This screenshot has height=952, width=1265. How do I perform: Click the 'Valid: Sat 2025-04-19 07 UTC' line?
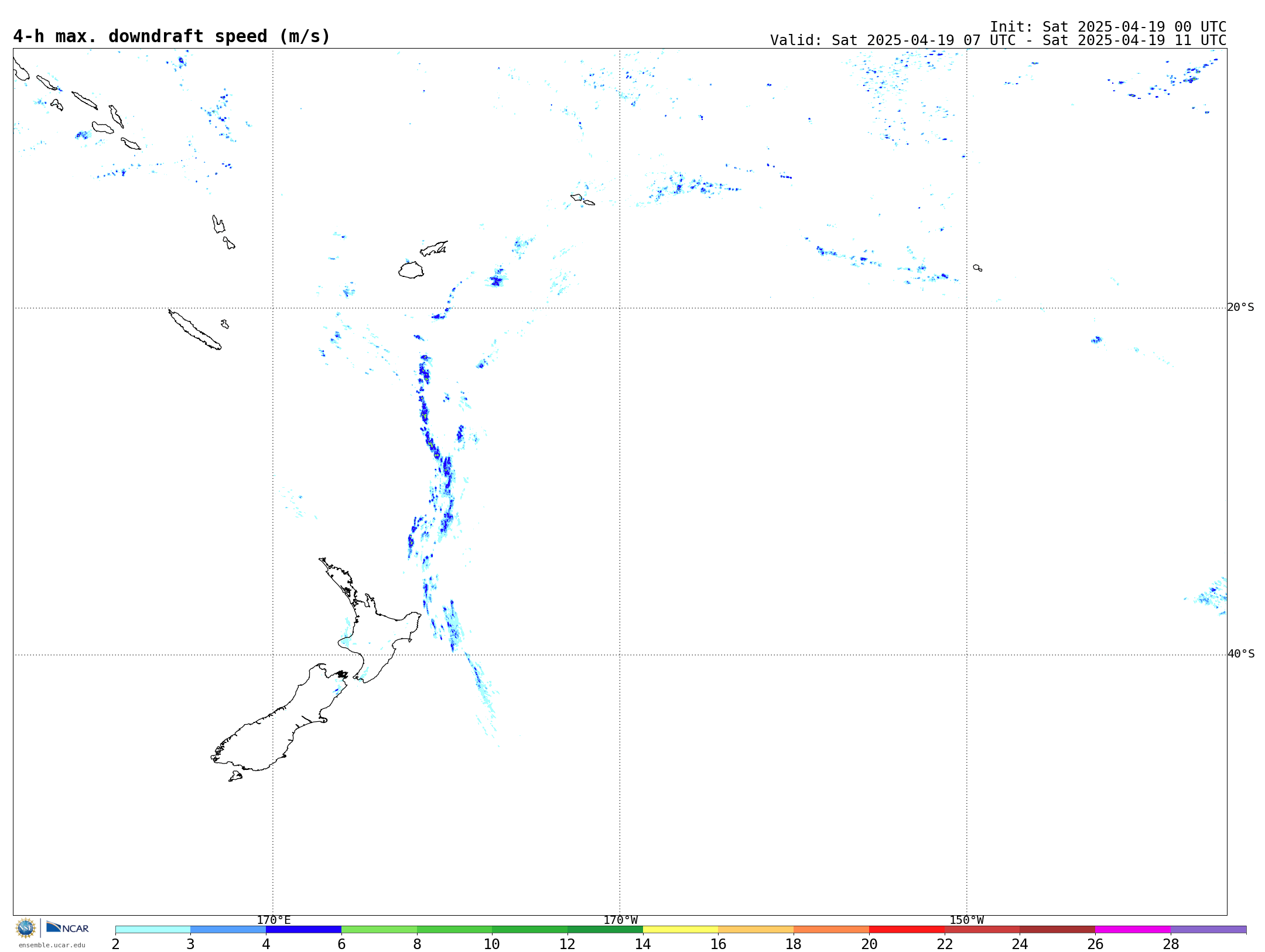(999, 40)
